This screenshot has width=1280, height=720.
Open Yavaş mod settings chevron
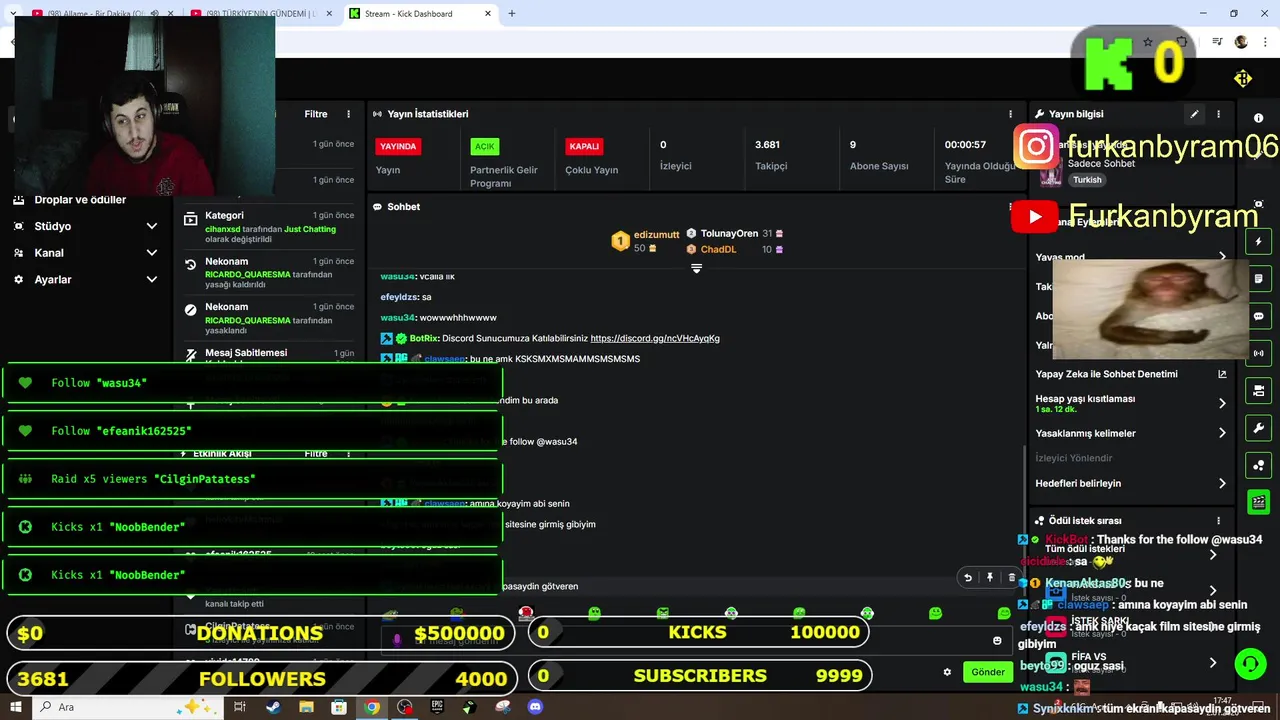point(1222,257)
